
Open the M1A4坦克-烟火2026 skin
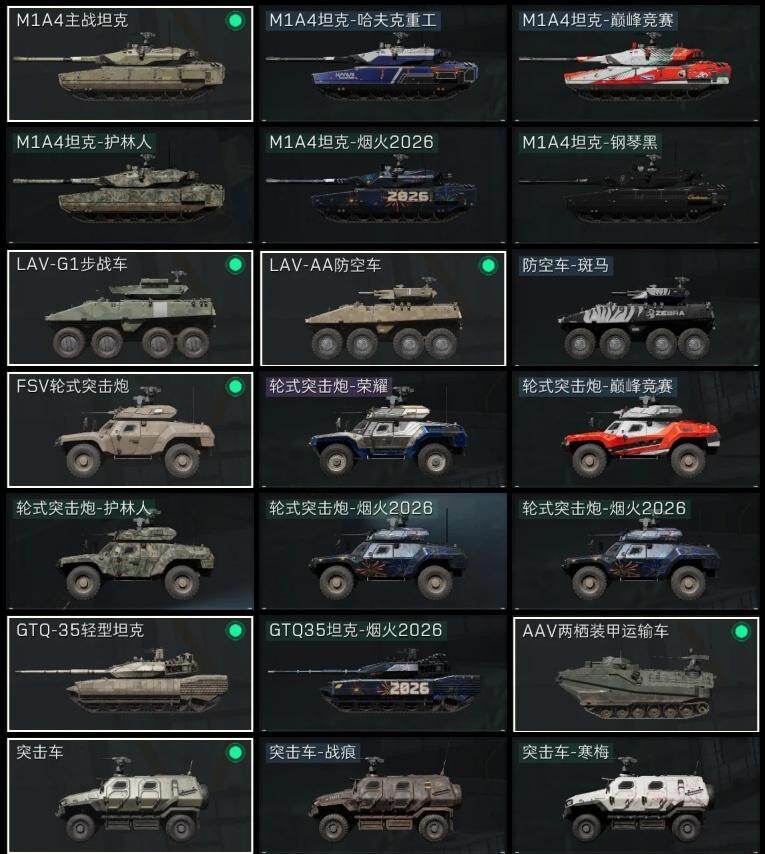pos(383,186)
